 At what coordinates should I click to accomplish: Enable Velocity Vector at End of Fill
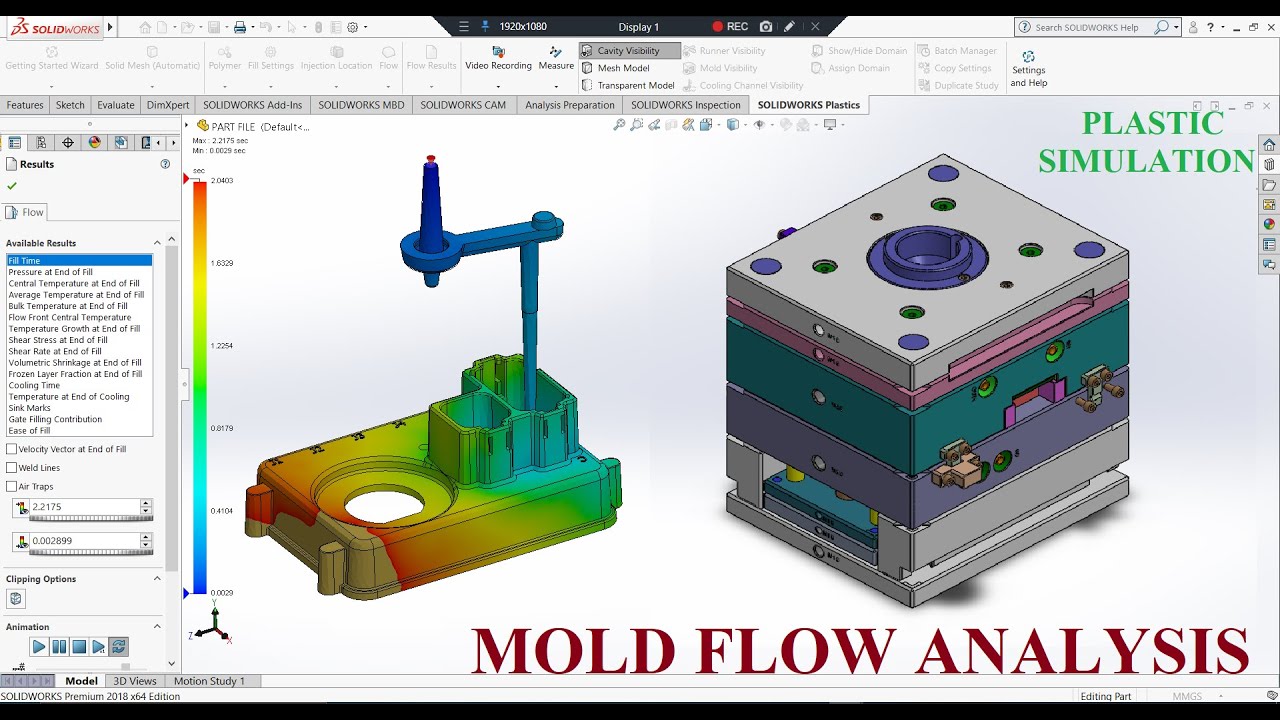12,449
